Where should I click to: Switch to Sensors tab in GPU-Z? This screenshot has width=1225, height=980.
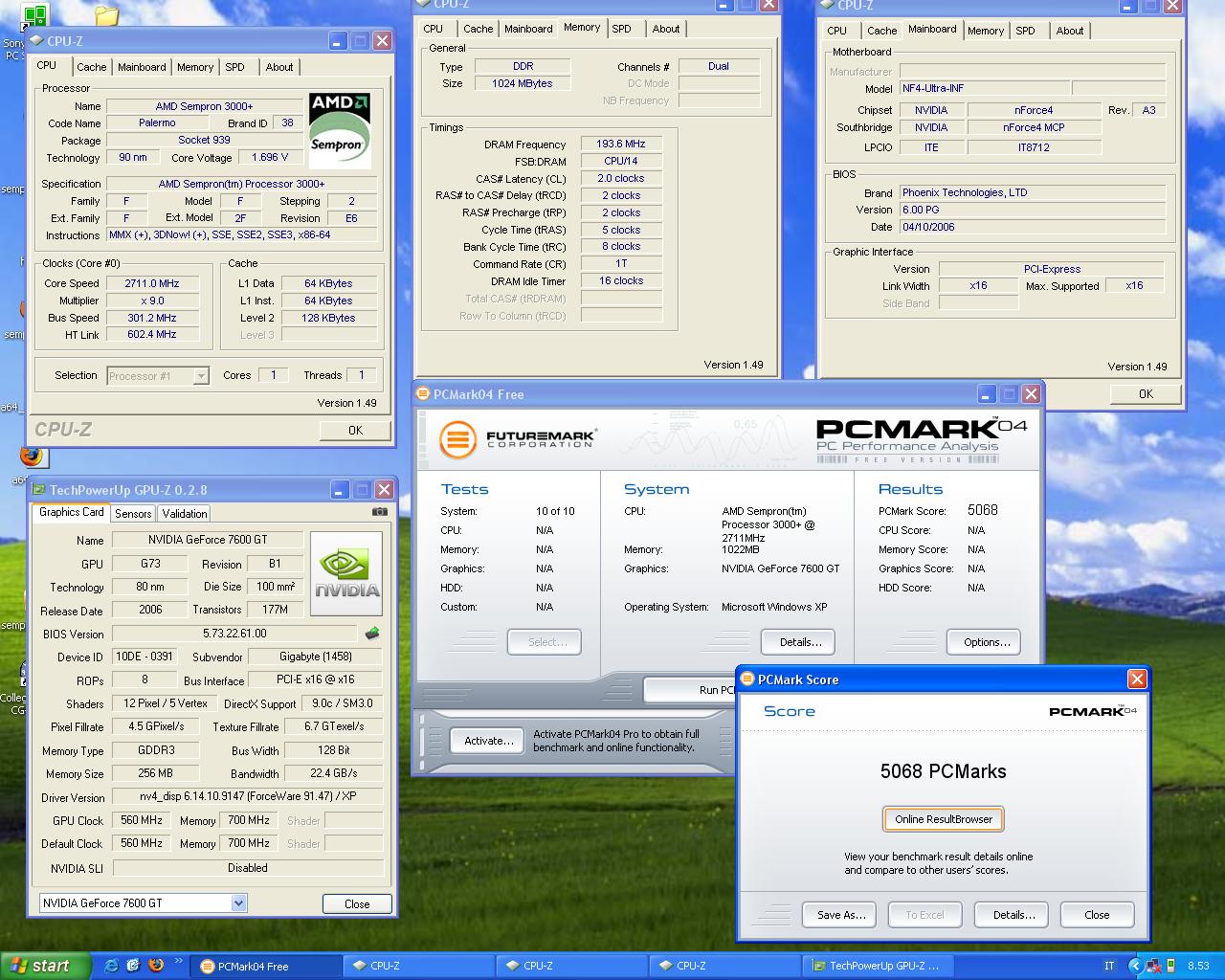133,514
